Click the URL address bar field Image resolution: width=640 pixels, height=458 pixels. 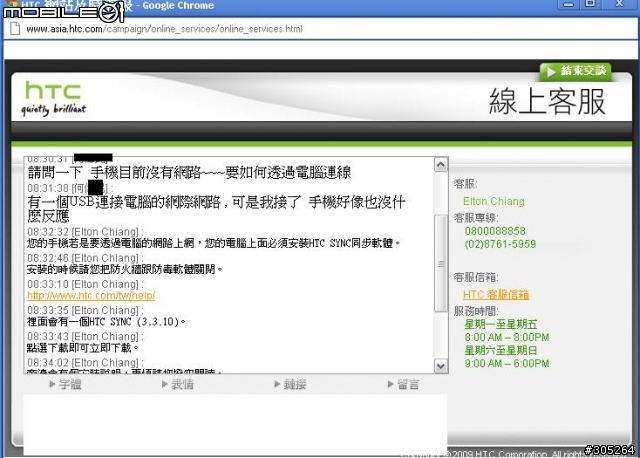322,29
